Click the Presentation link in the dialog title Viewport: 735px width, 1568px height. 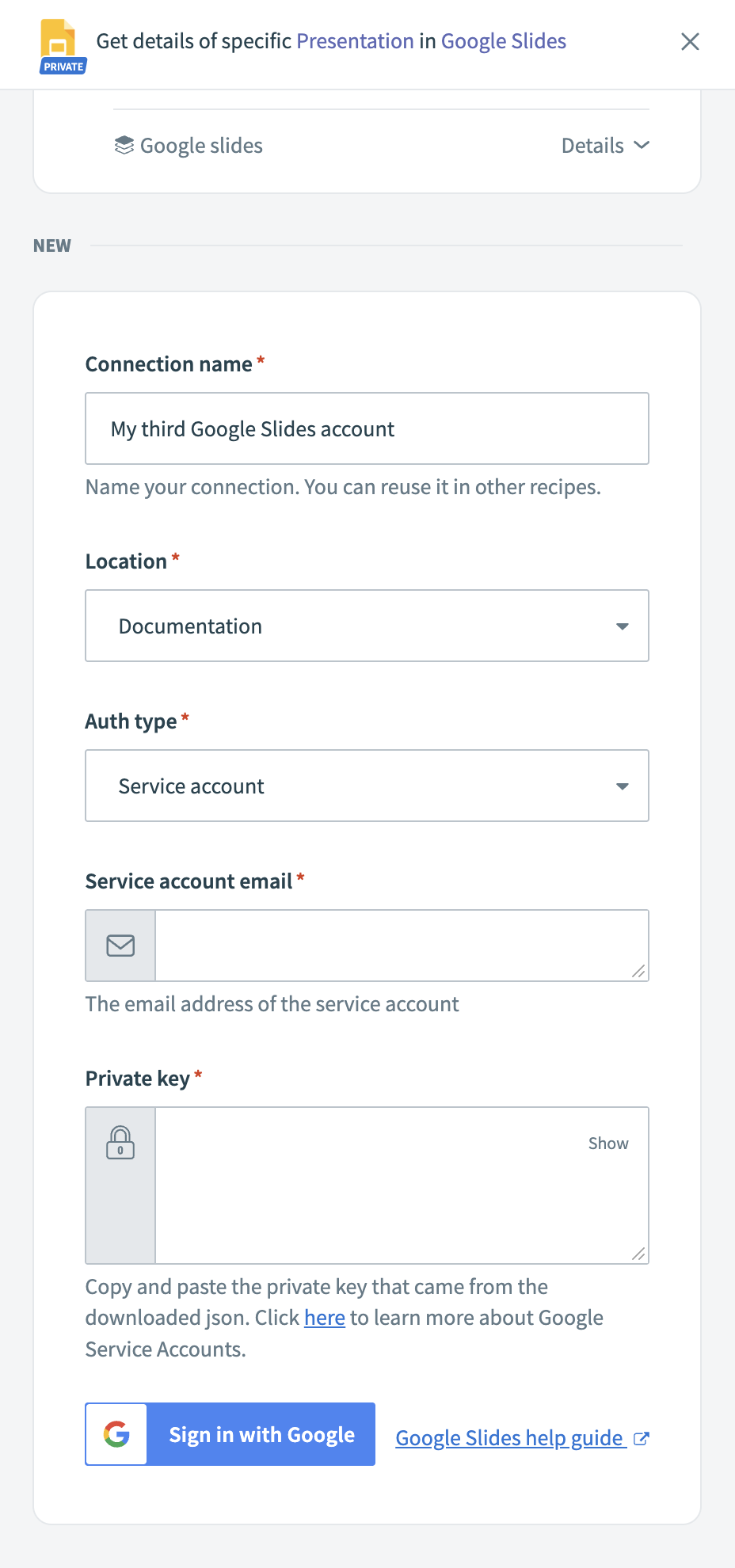[354, 40]
